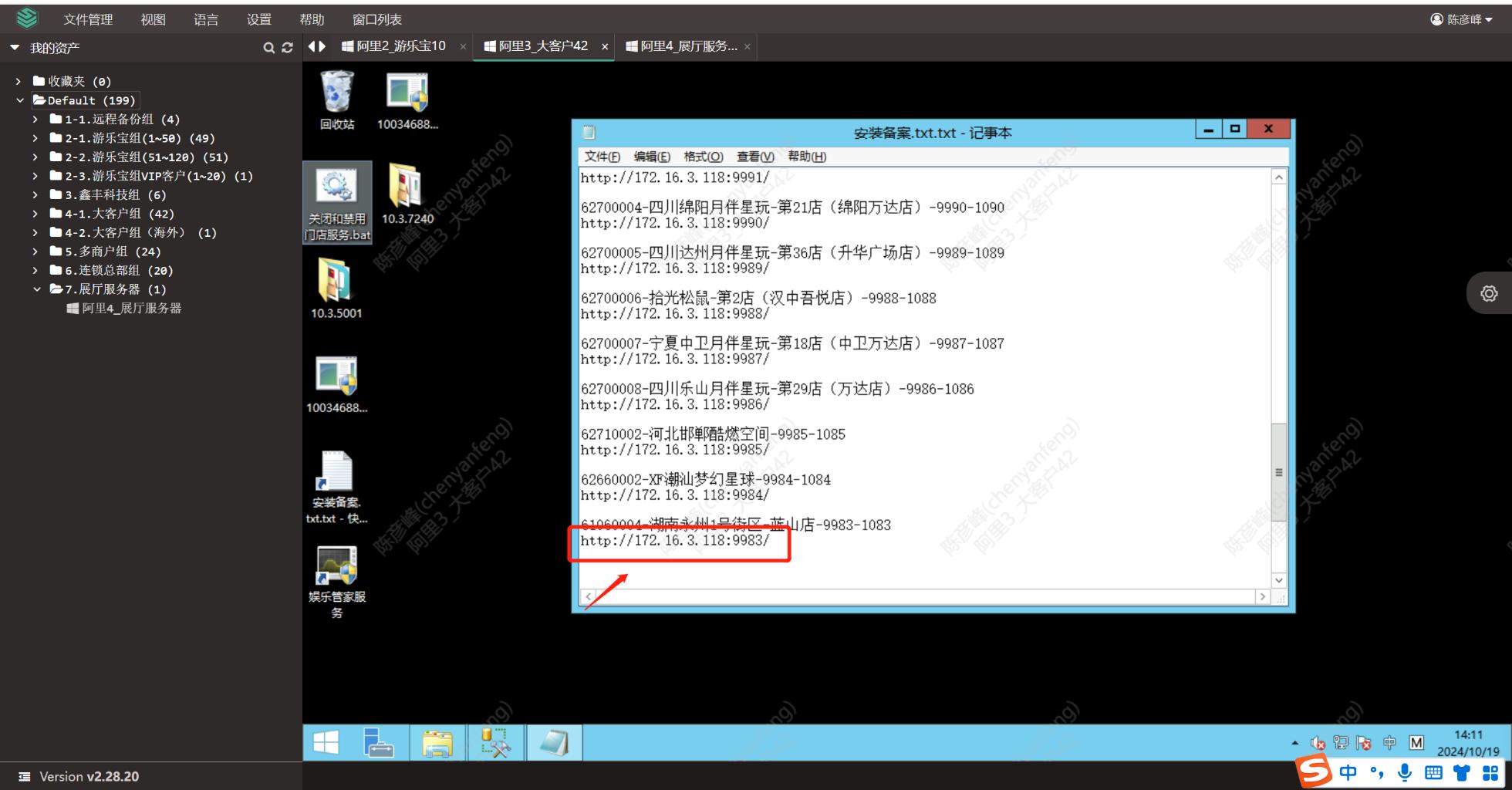
Task: Toggle the Chinese mode 中 in the Sogou bar
Action: click(1348, 772)
